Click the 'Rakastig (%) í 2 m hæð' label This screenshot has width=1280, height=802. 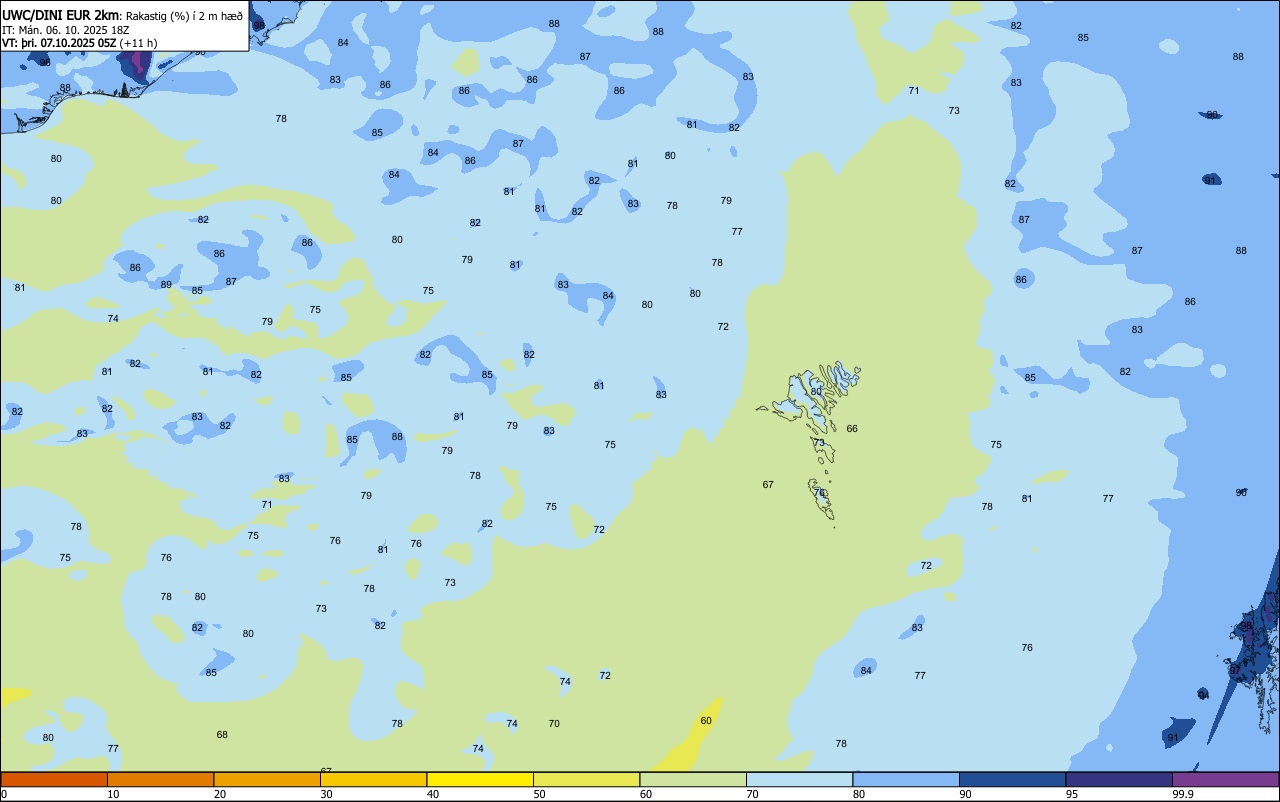point(184,15)
